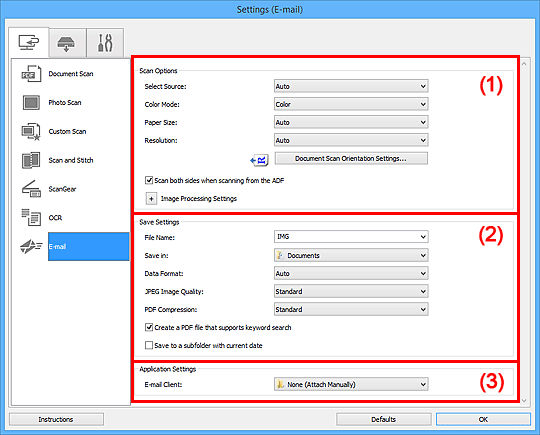The image size is (540, 435).
Task: Choose the Photo Scan icon
Action: [x=31, y=103]
